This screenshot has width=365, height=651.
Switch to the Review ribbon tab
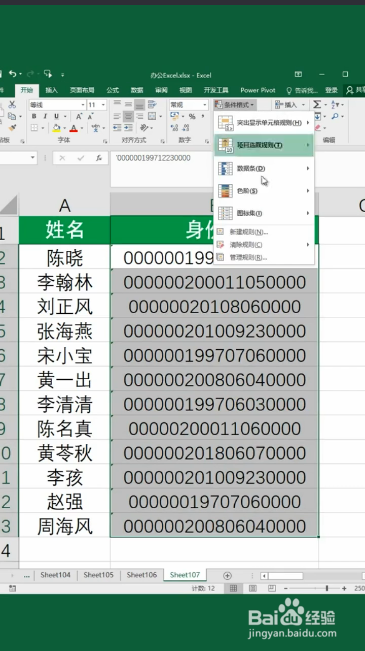(161, 90)
